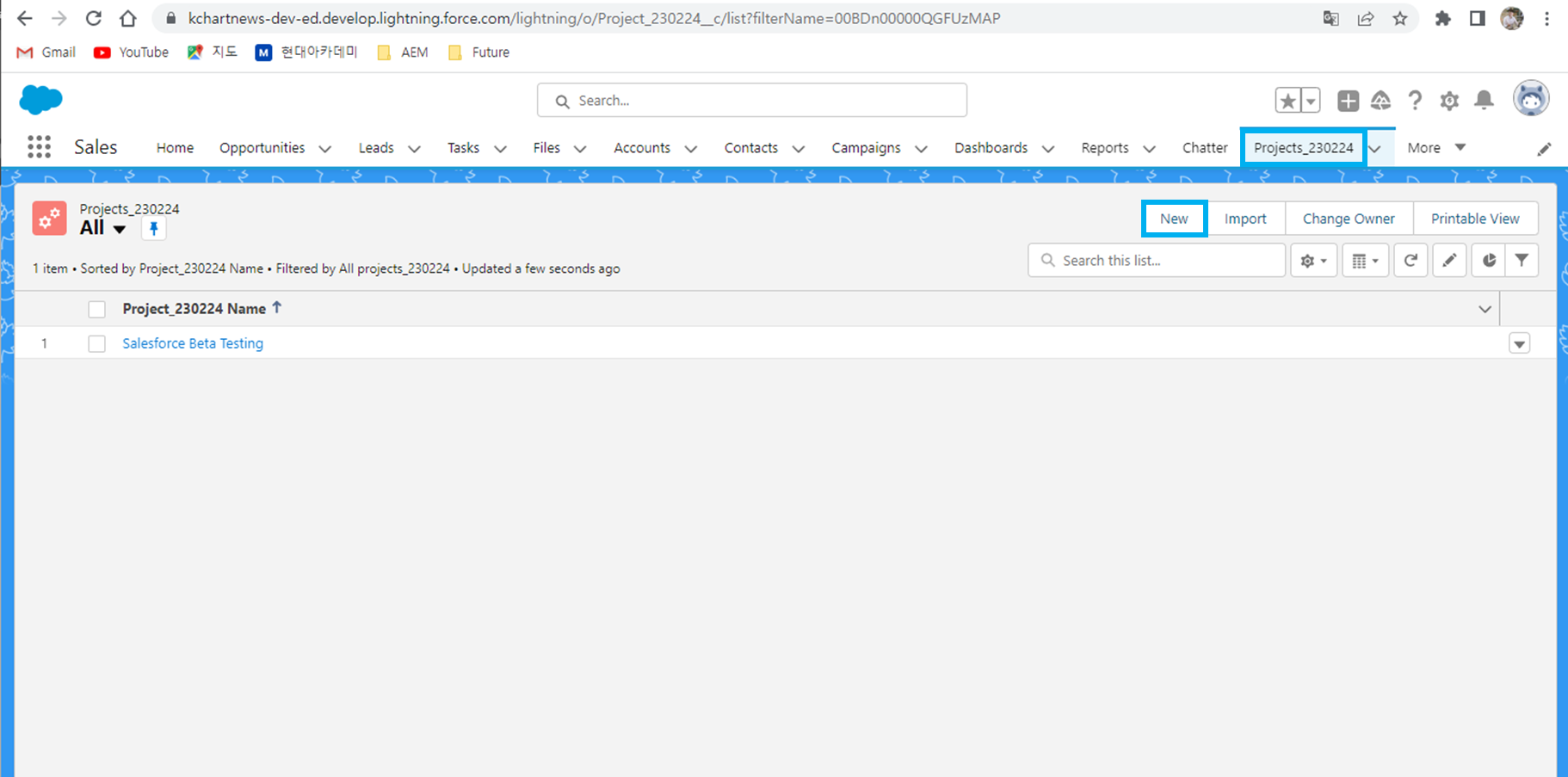Click the Change Owner button
Image resolution: width=1568 pixels, height=777 pixels.
coord(1349,219)
